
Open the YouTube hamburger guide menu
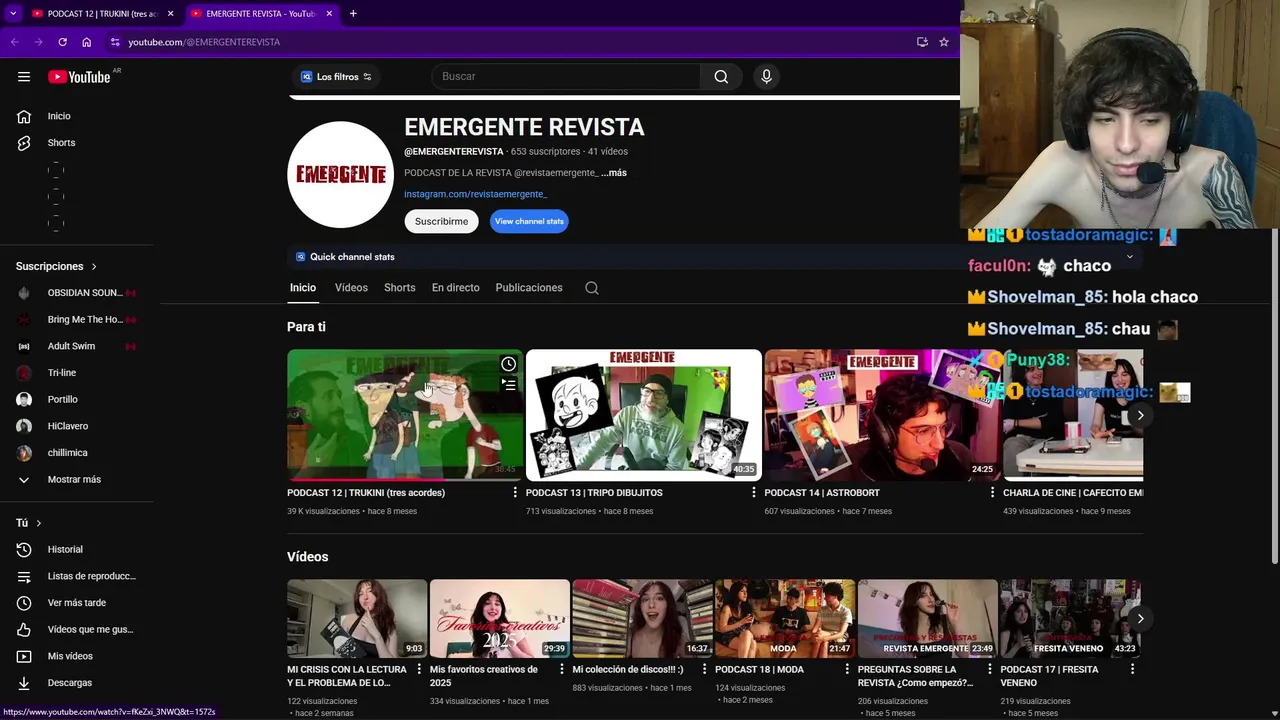pos(24,77)
